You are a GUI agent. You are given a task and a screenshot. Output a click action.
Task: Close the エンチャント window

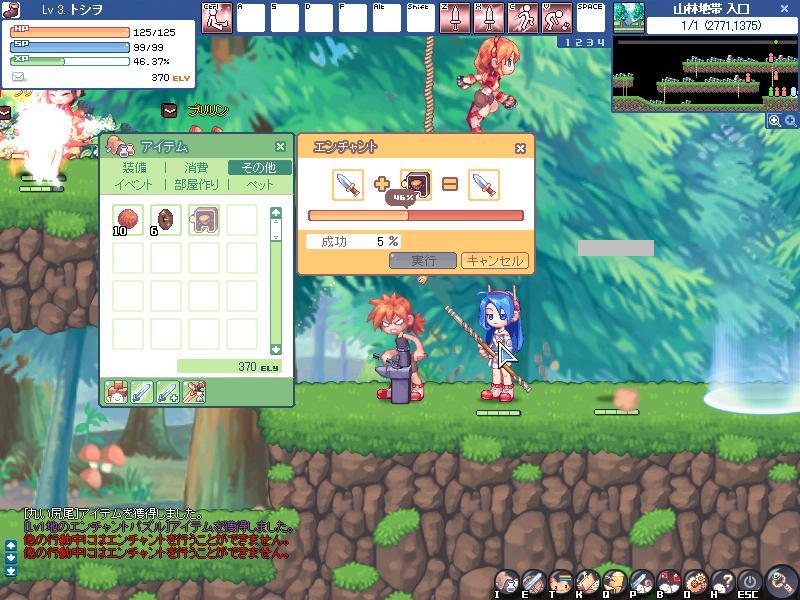click(x=520, y=148)
